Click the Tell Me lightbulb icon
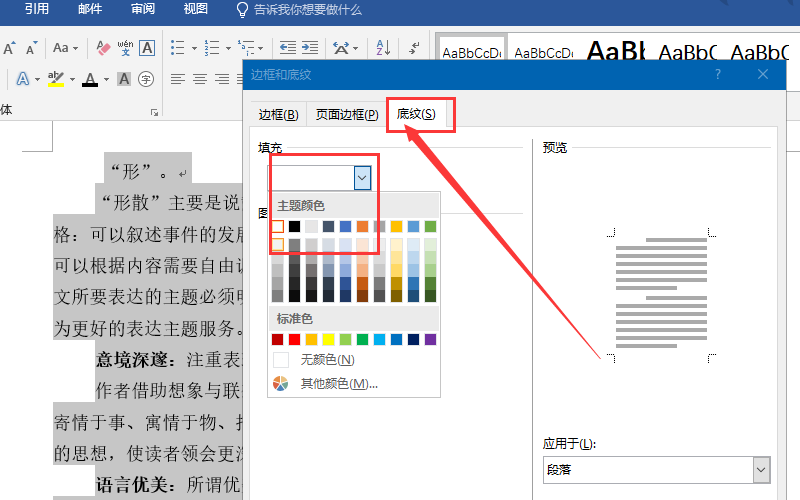Viewport: 800px width, 500px height. tap(242, 10)
